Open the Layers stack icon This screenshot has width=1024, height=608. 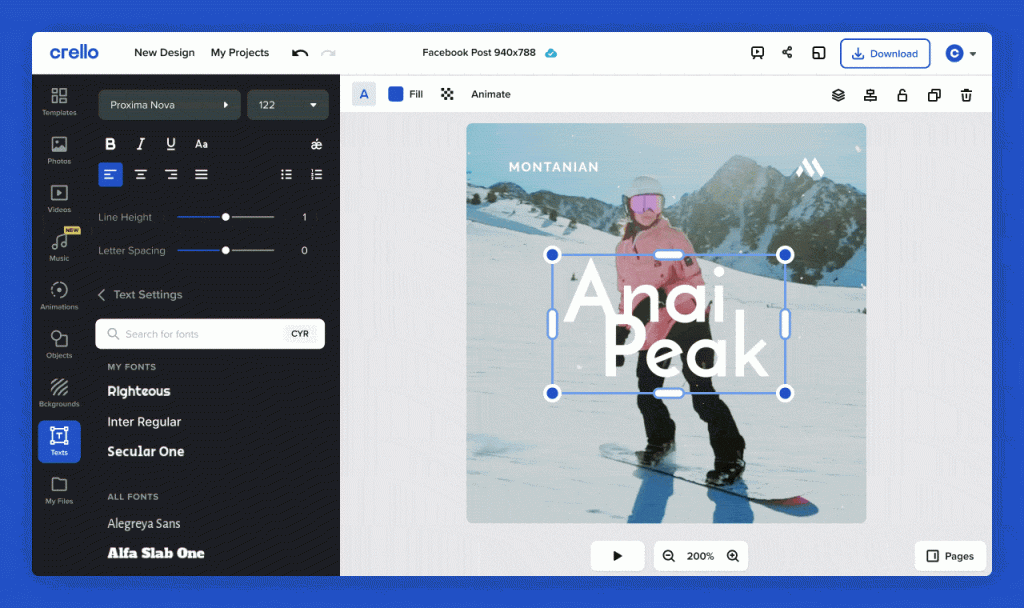tap(838, 95)
